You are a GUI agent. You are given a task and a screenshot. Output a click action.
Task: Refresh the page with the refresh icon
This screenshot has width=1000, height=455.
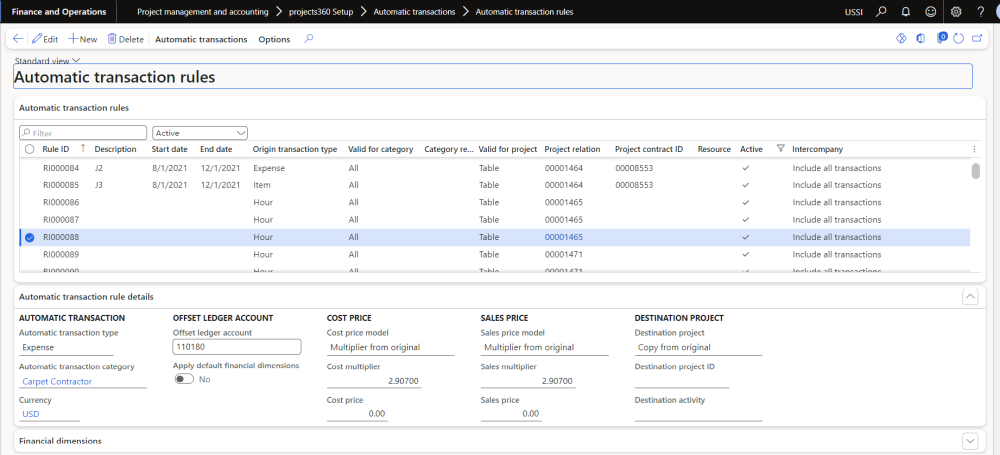(x=958, y=39)
